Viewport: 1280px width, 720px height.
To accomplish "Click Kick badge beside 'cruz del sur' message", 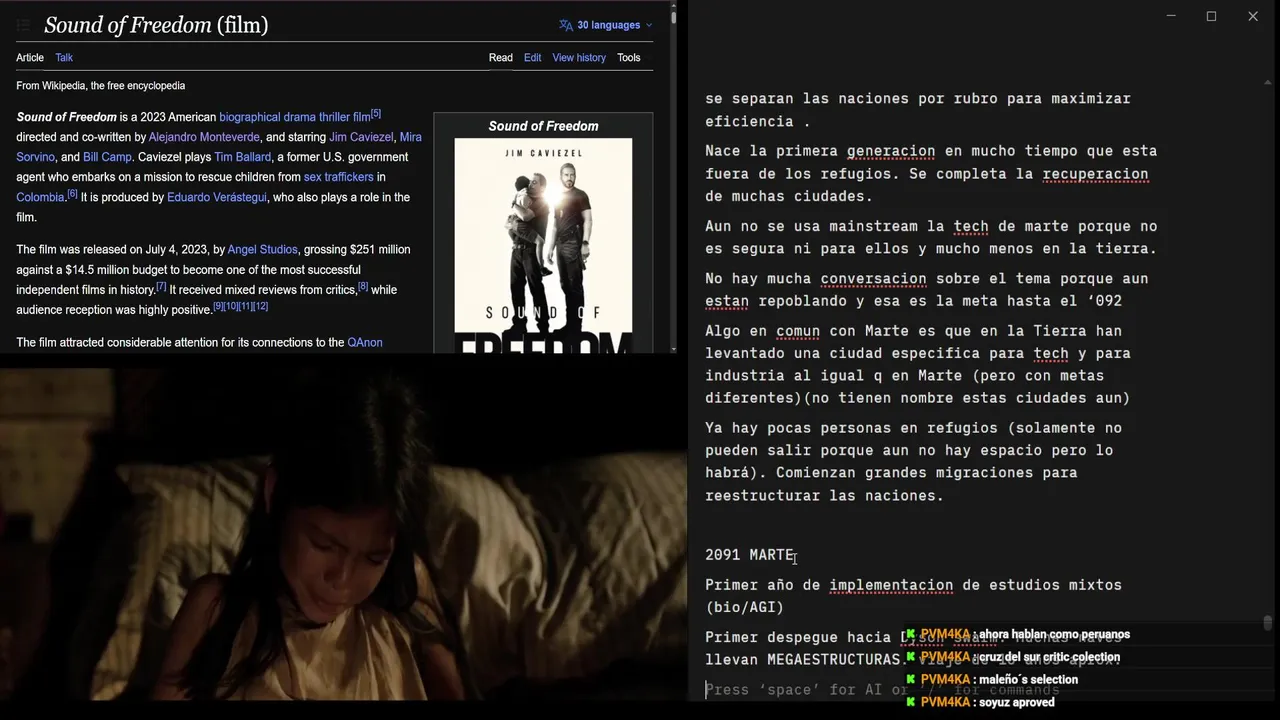I will pyautogui.click(x=911, y=658).
